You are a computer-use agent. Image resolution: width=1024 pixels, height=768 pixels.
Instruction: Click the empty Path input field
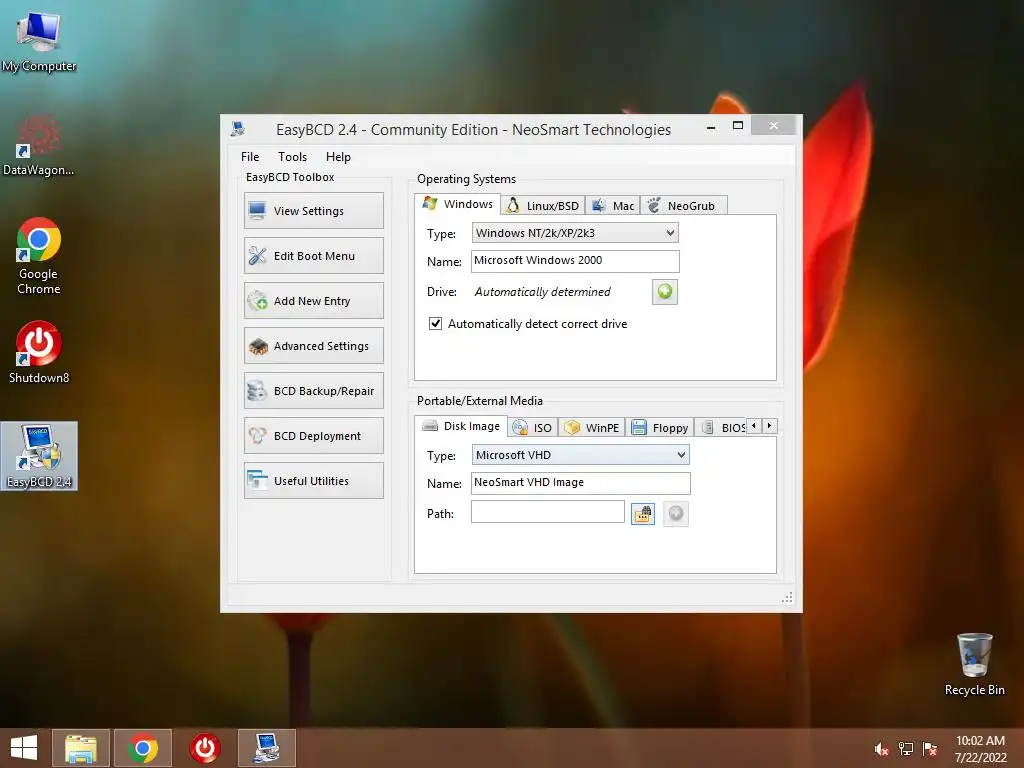click(547, 512)
